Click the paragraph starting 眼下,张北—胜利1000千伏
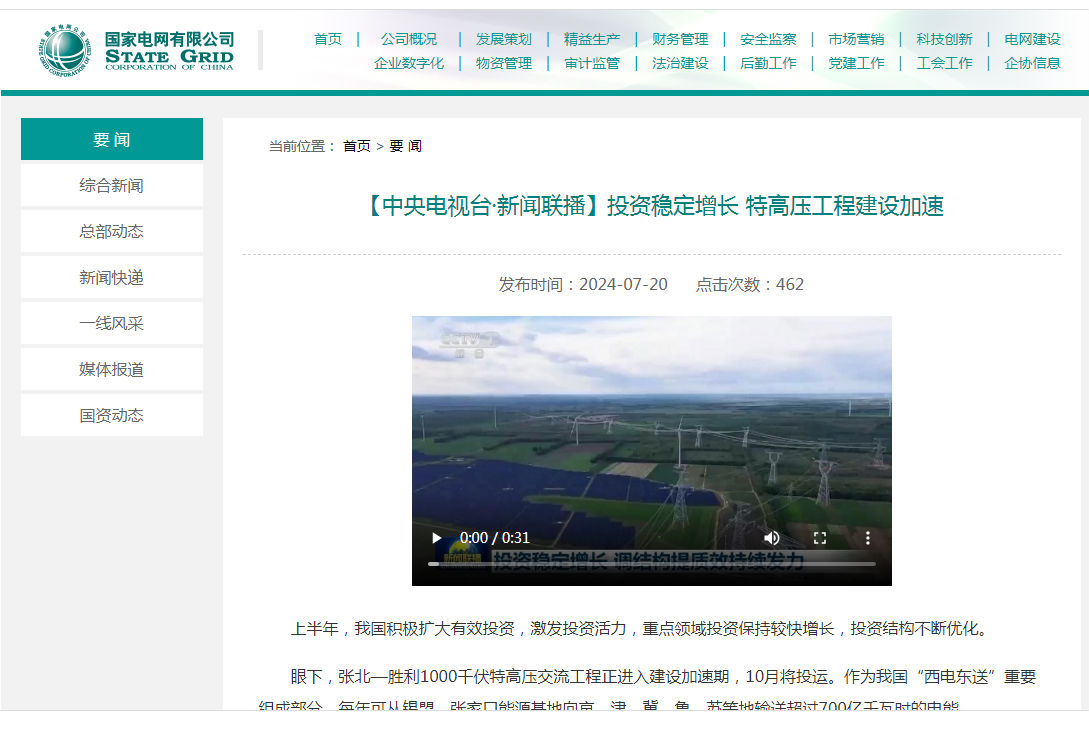The width and height of the screenshot is (1089, 736). point(647,691)
